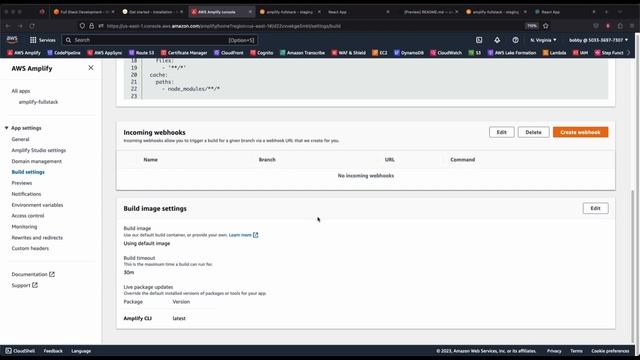Open Amplify Studio settings
Viewport: 640px width, 360px height.
click(39, 150)
